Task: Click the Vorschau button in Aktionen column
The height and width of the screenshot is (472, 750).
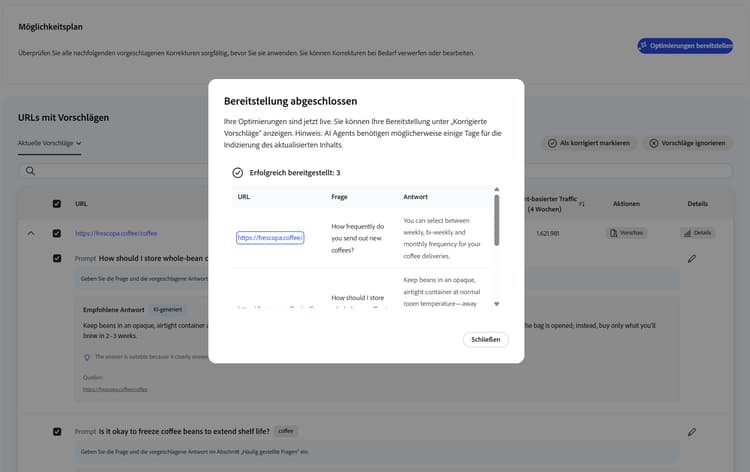Action: [x=627, y=233]
